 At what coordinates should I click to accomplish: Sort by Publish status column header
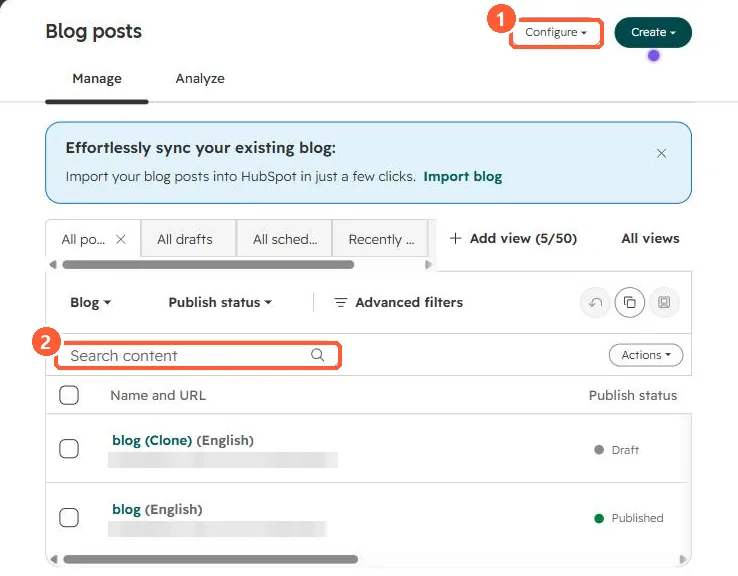(x=633, y=395)
